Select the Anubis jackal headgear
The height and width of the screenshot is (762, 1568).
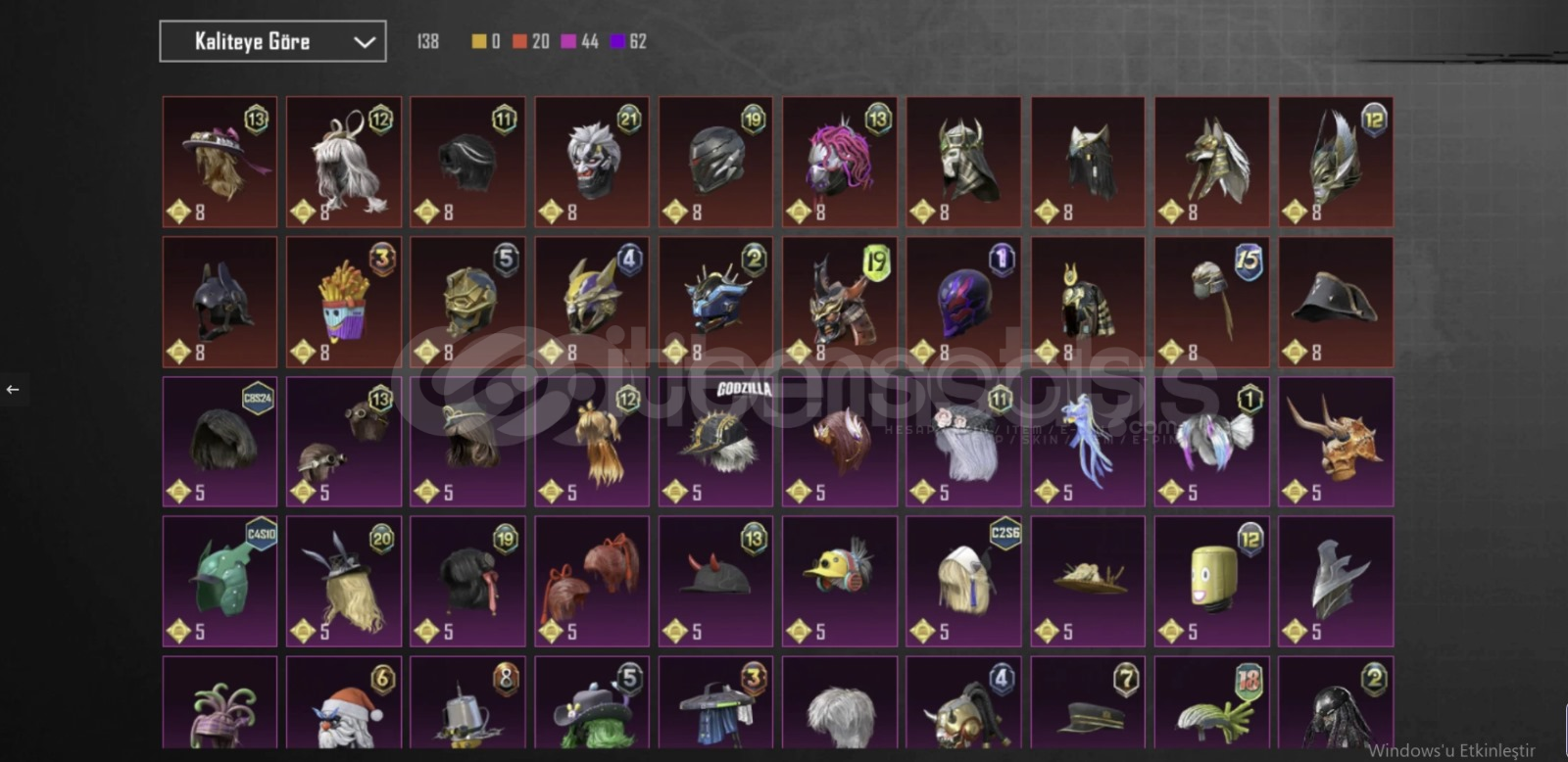click(1212, 162)
